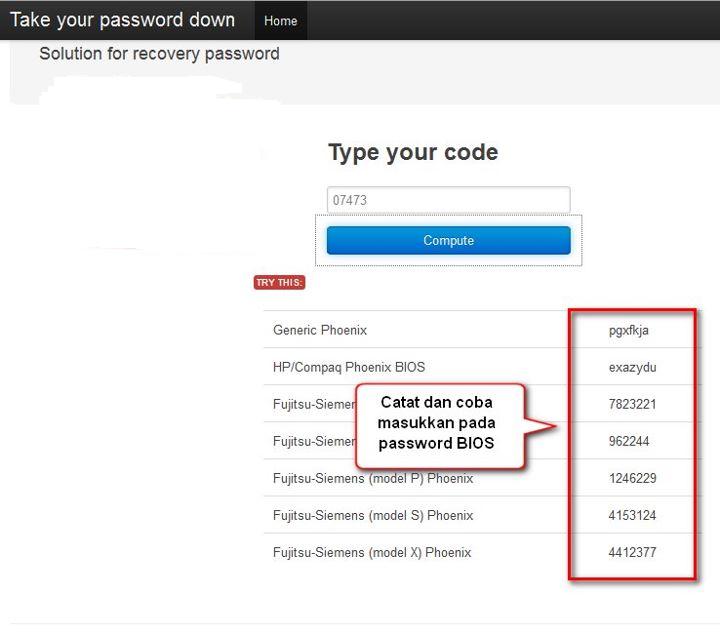The image size is (720, 634).
Task: Focus the code input field containing 07473
Action: coord(448,200)
